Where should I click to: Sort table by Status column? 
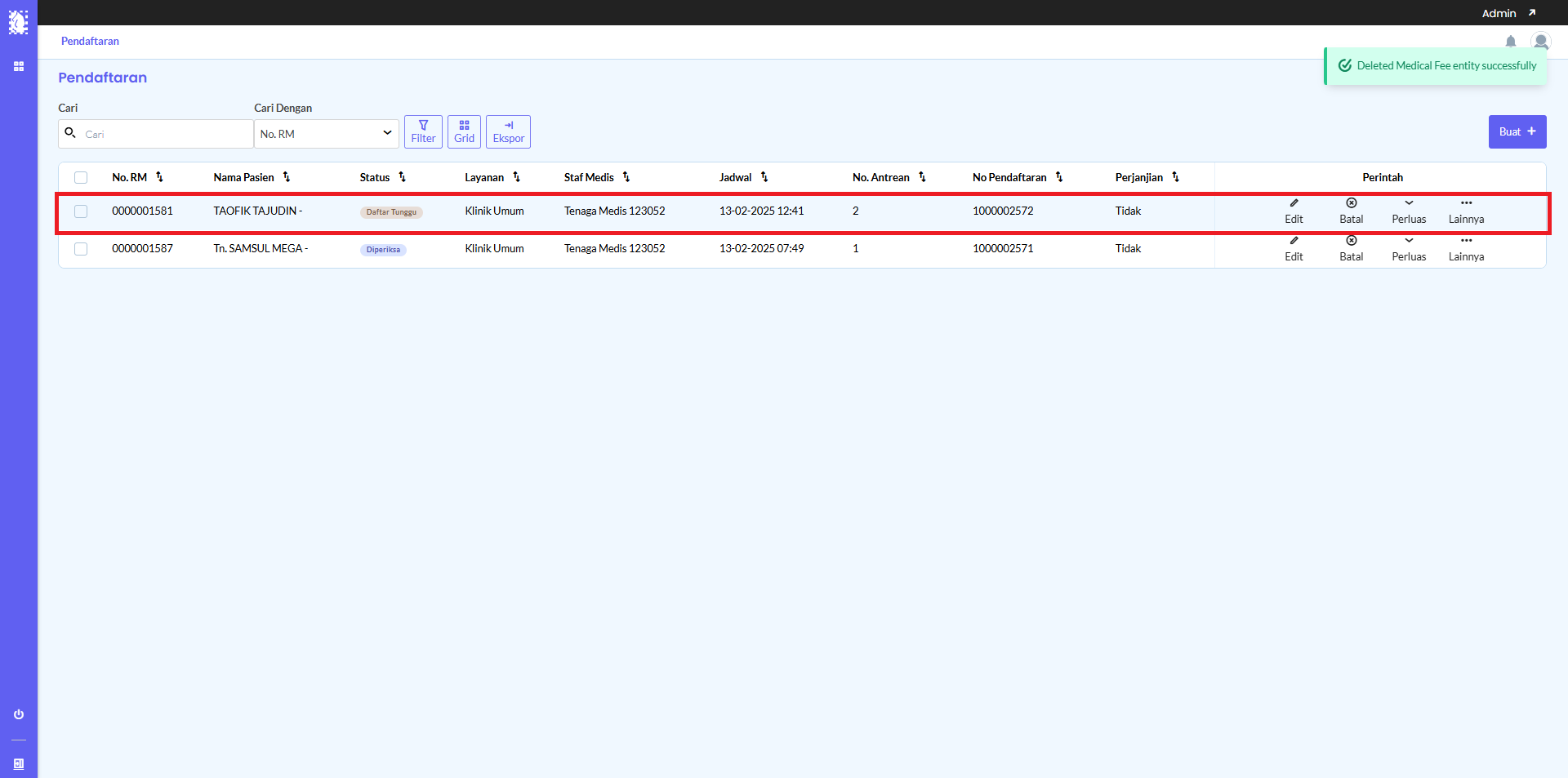point(403,177)
